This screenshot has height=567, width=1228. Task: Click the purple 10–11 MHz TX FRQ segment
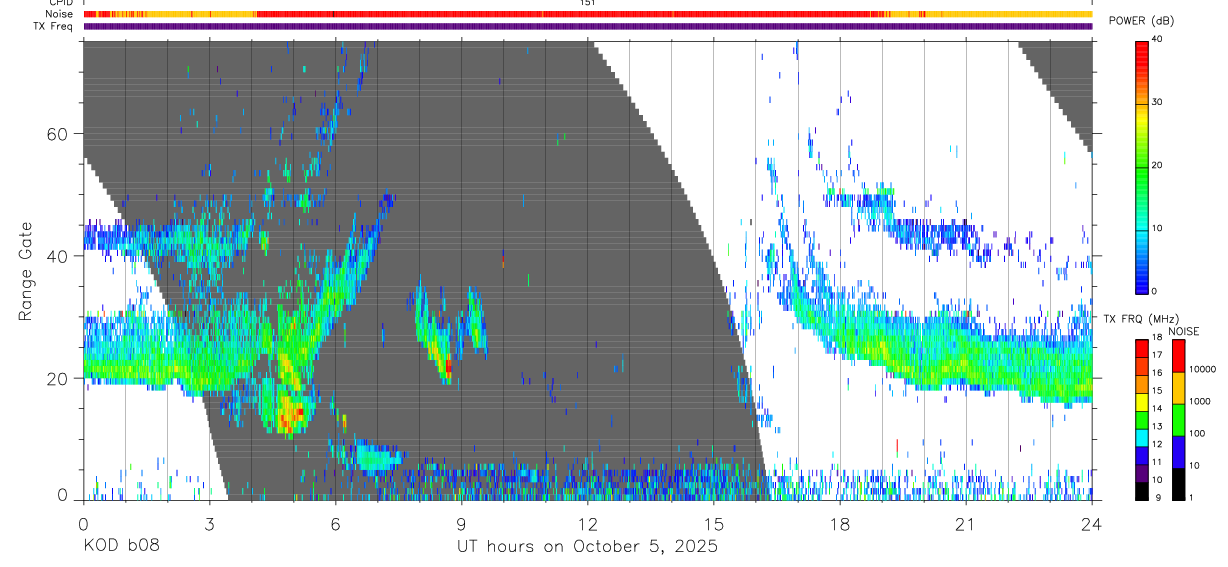[1141, 472]
